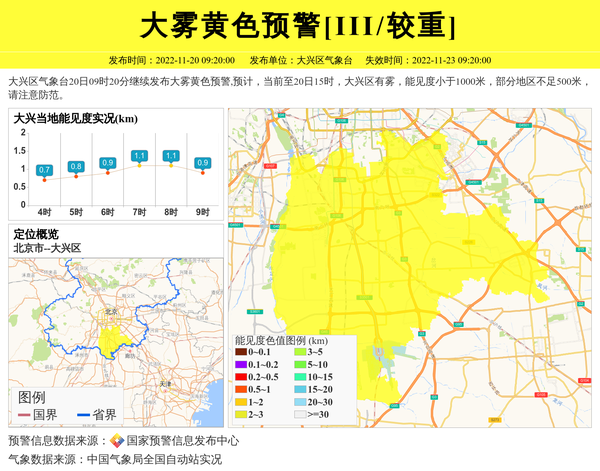This screenshot has height=471, width=600.
Task: Click the 大雾黄色预警 title banner
Action: click(299, 25)
